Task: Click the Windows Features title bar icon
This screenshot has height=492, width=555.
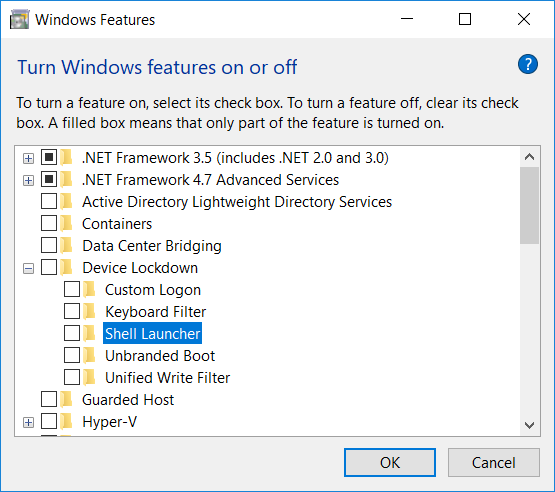Action: (x=19, y=19)
